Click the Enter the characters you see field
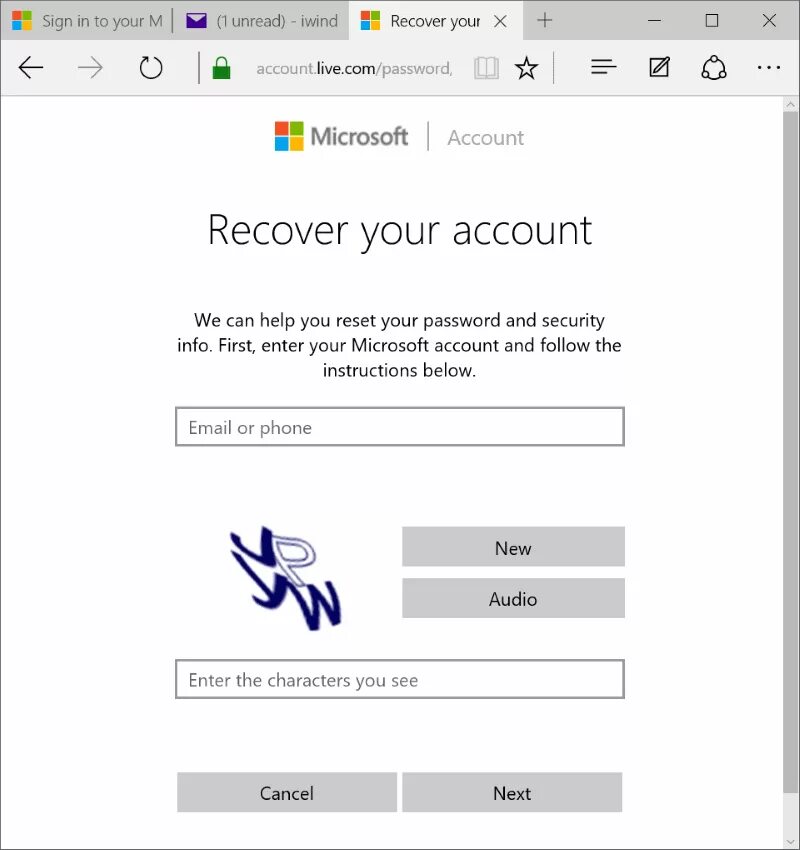The image size is (800, 850). [400, 679]
